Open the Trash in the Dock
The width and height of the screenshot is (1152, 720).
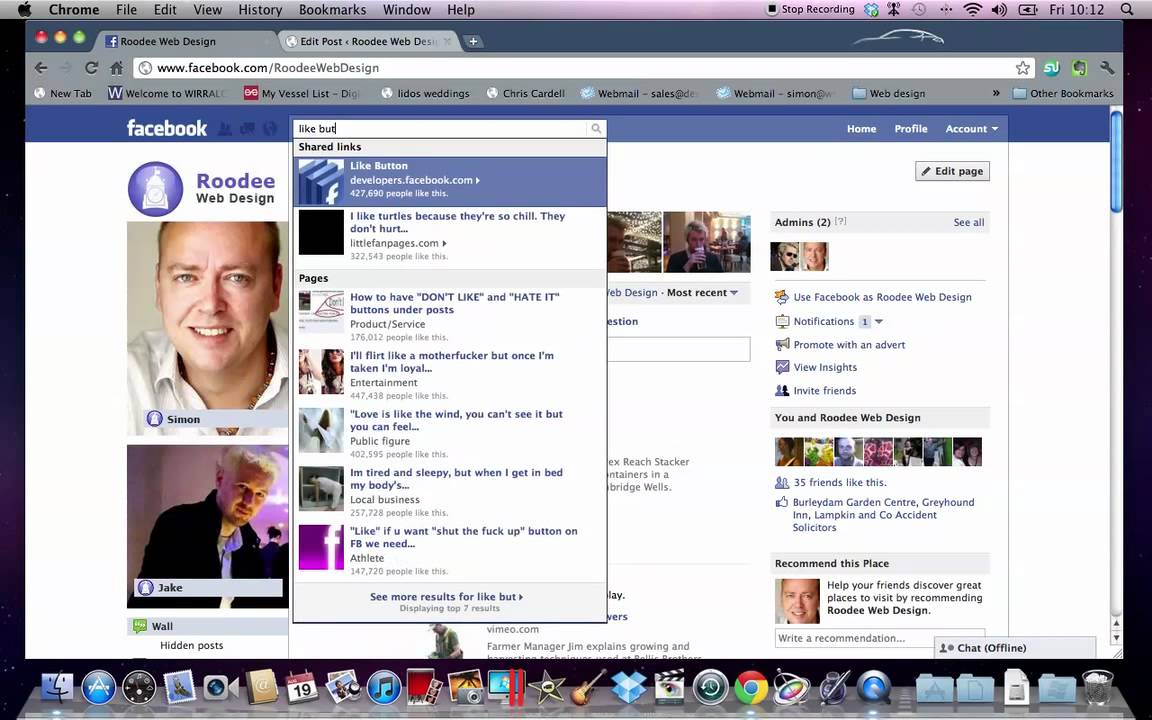click(1097, 688)
